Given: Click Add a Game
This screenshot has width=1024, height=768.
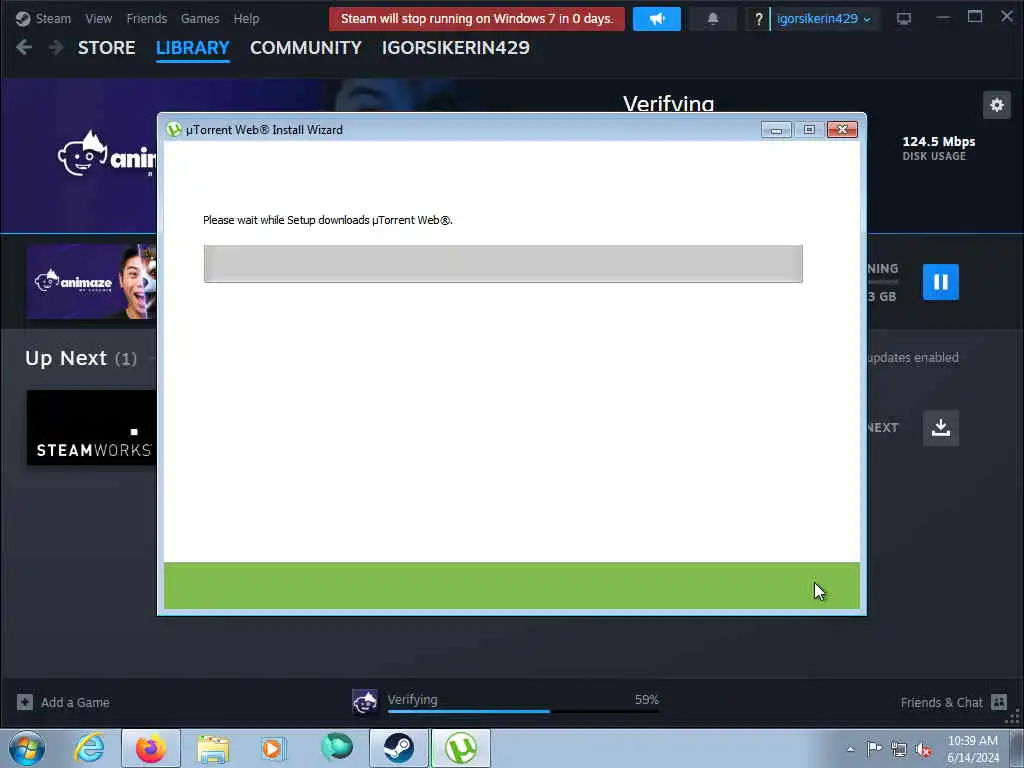Looking at the screenshot, I should point(75,702).
